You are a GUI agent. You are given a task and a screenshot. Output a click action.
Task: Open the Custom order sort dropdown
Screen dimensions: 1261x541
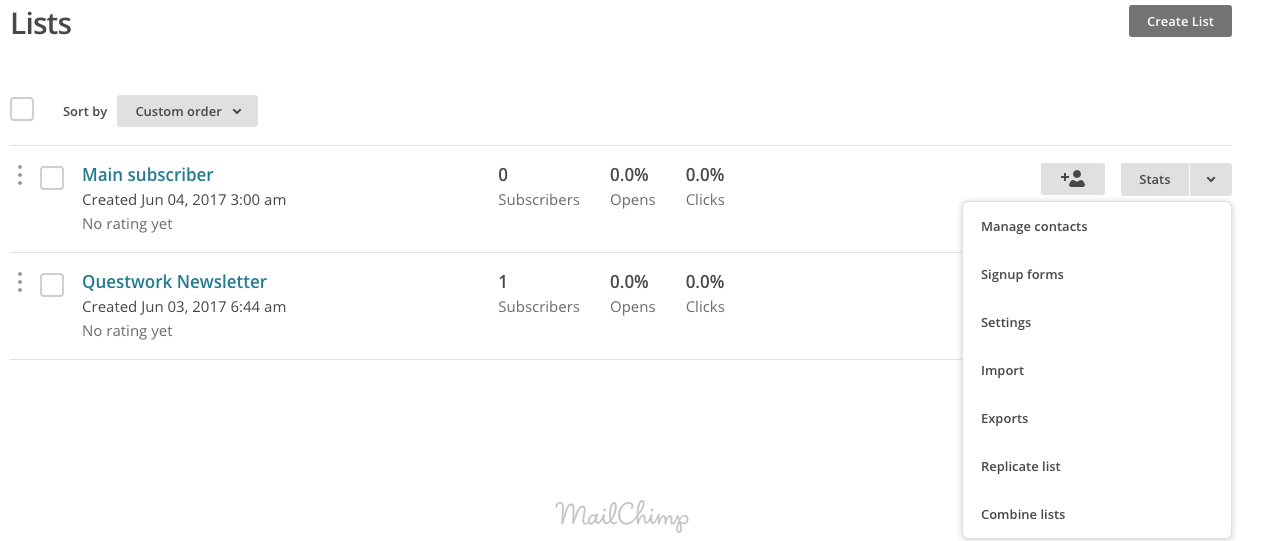point(187,111)
